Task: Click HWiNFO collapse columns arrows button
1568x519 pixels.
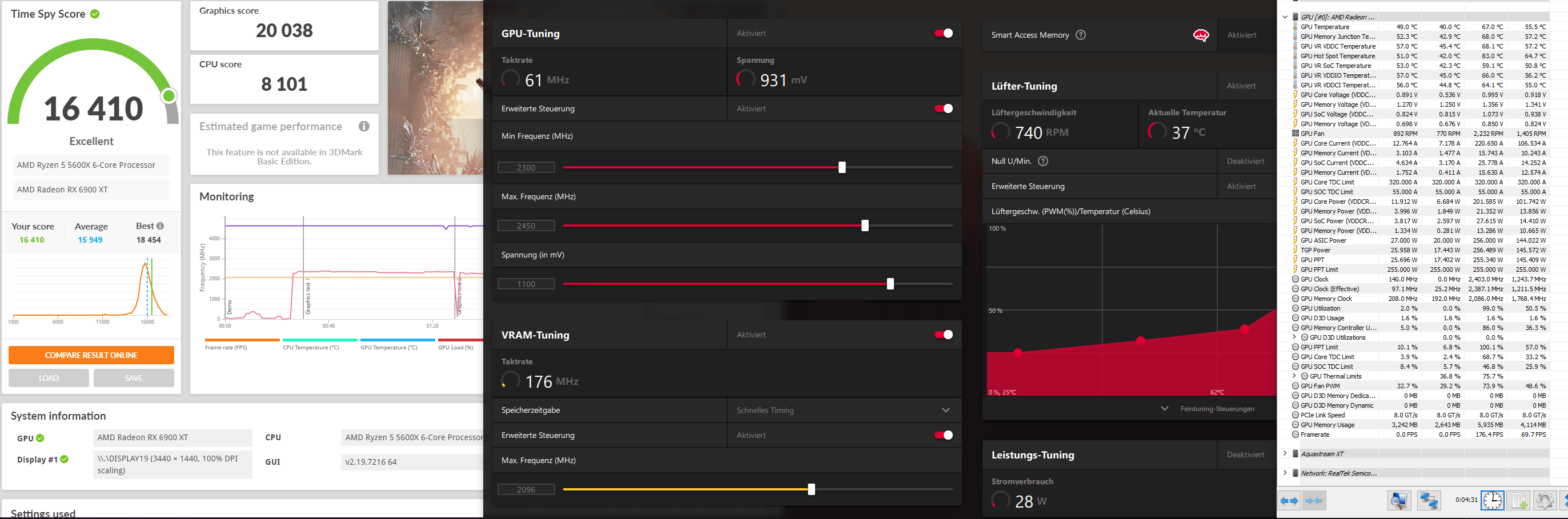Action: pos(1314,501)
